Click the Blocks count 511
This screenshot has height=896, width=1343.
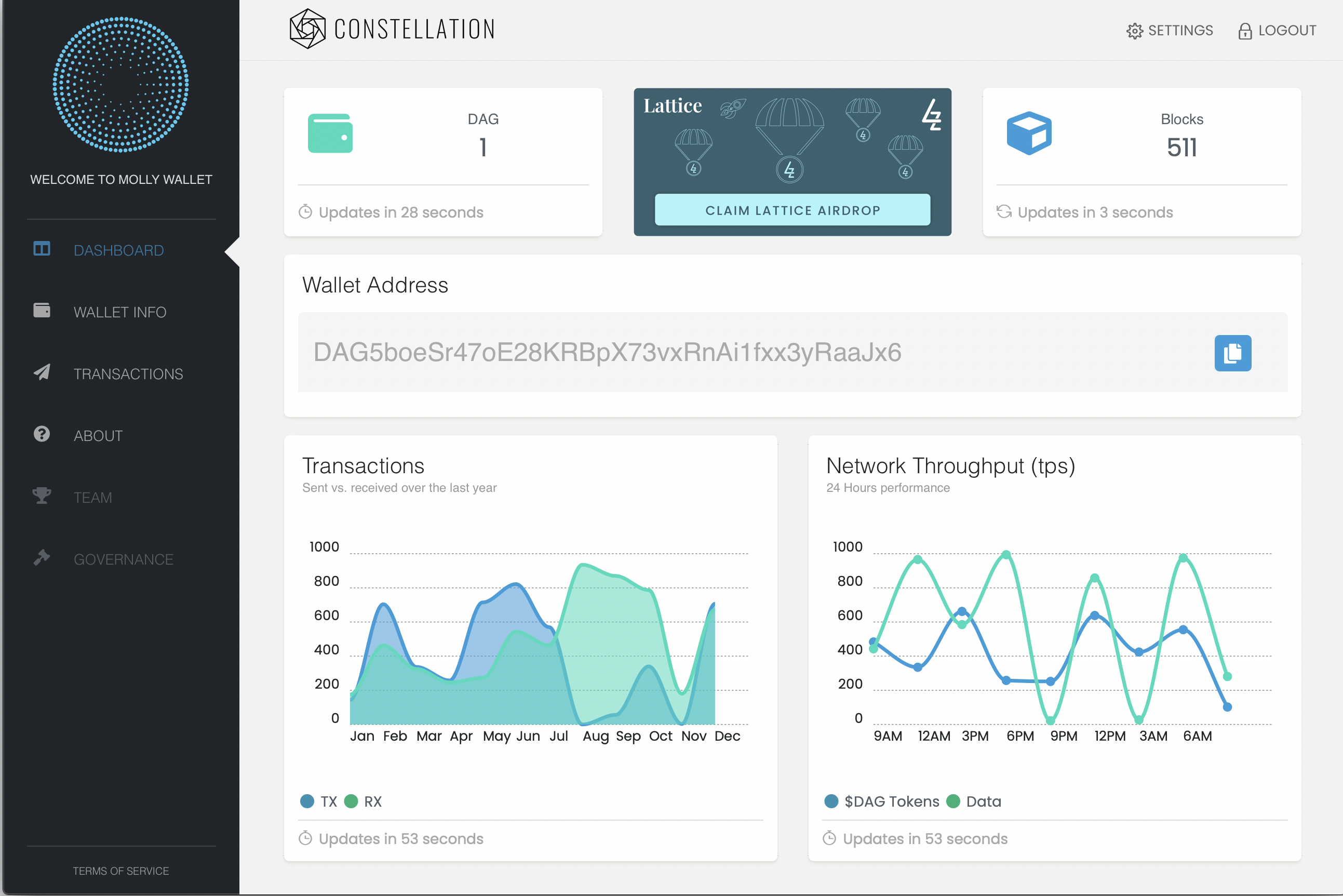1181,148
